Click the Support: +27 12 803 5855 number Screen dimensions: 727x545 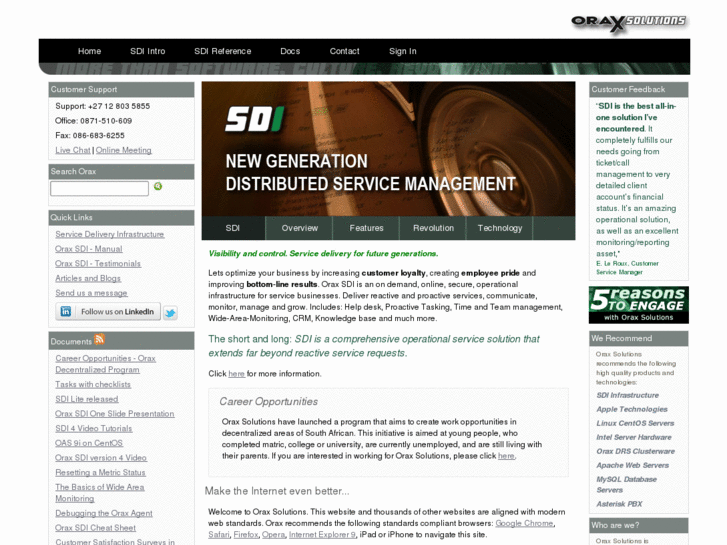pos(102,106)
